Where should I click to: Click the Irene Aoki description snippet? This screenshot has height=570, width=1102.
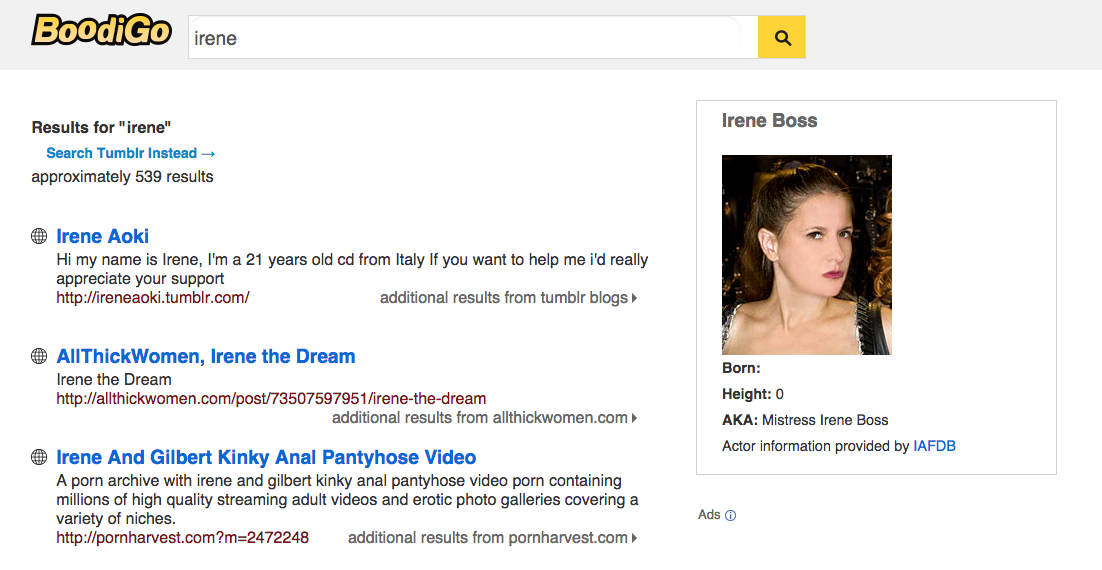[x=352, y=269]
